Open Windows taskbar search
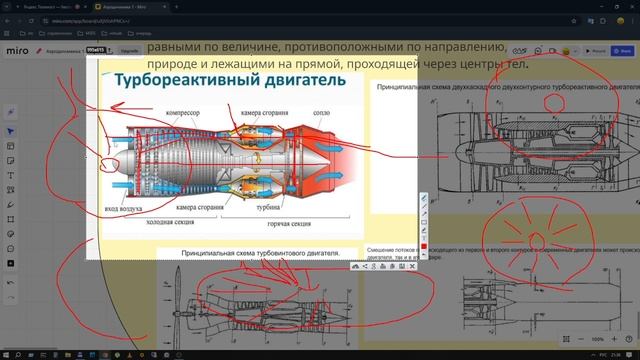Image resolution: width=640 pixels, height=360 pixels. coord(18,355)
